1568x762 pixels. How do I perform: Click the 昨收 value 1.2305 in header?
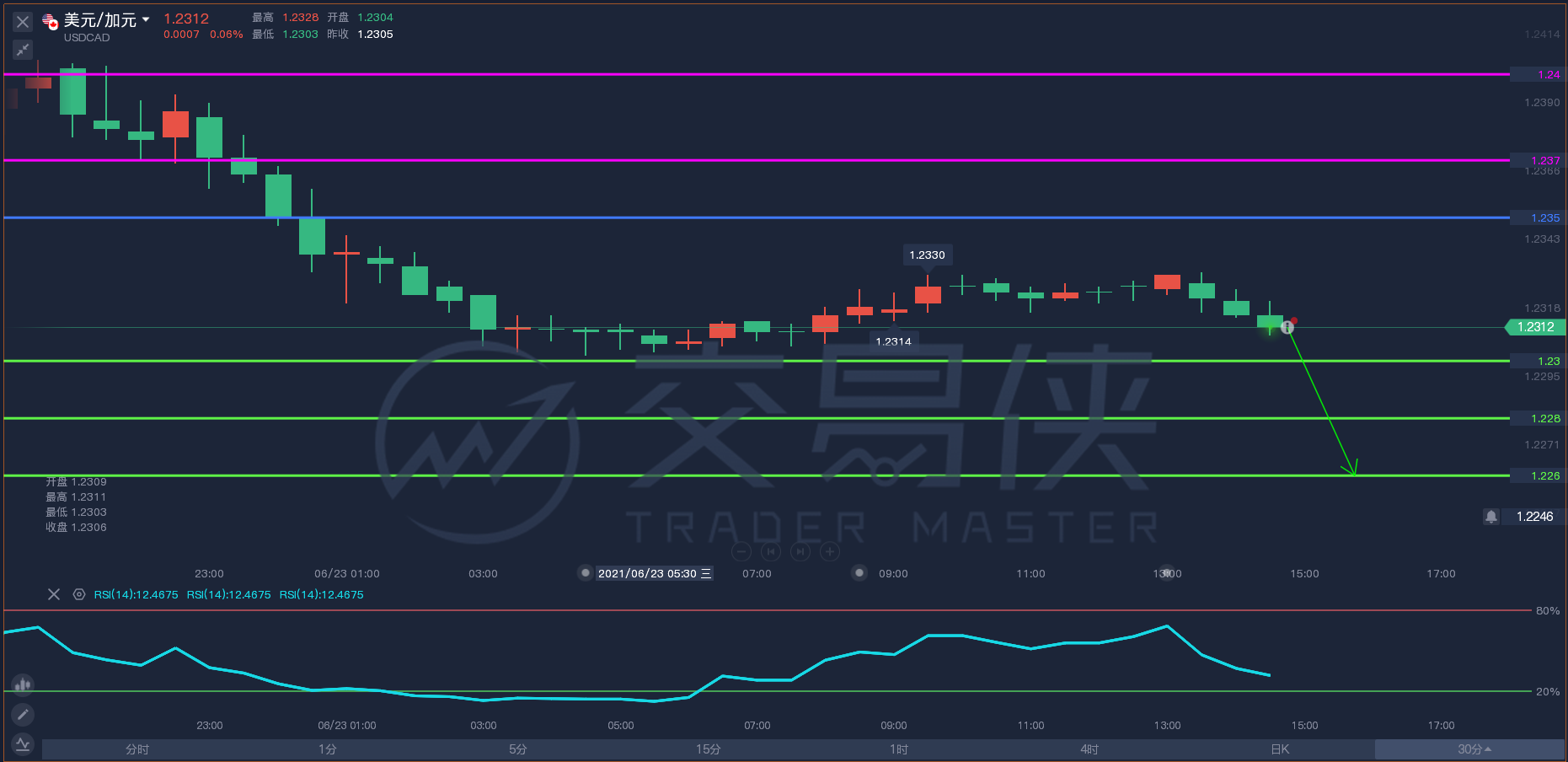(x=375, y=34)
